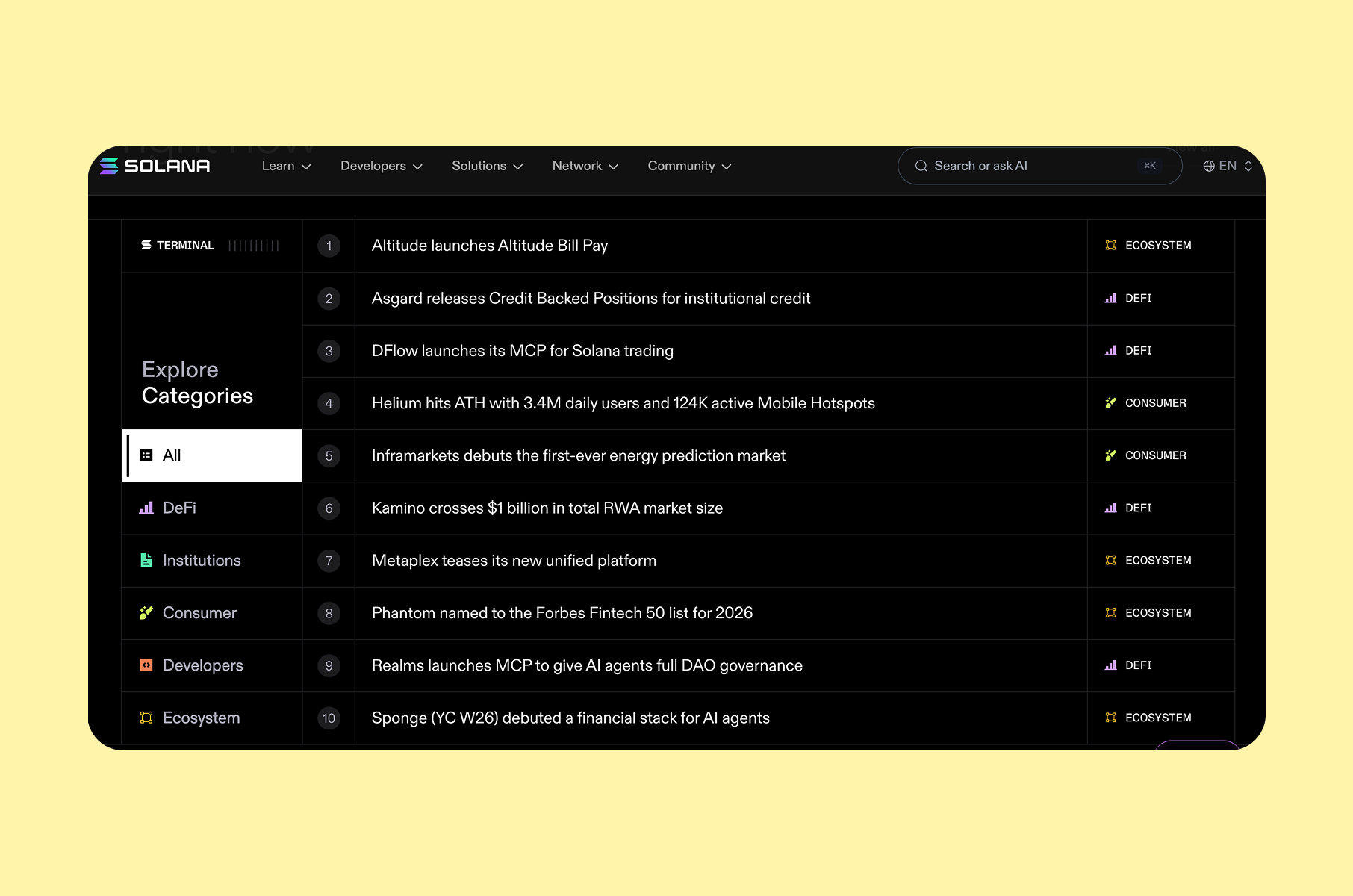Image resolution: width=1353 pixels, height=896 pixels.
Task: Click the Search or ask AI field
Action: pyautogui.click(x=1038, y=166)
